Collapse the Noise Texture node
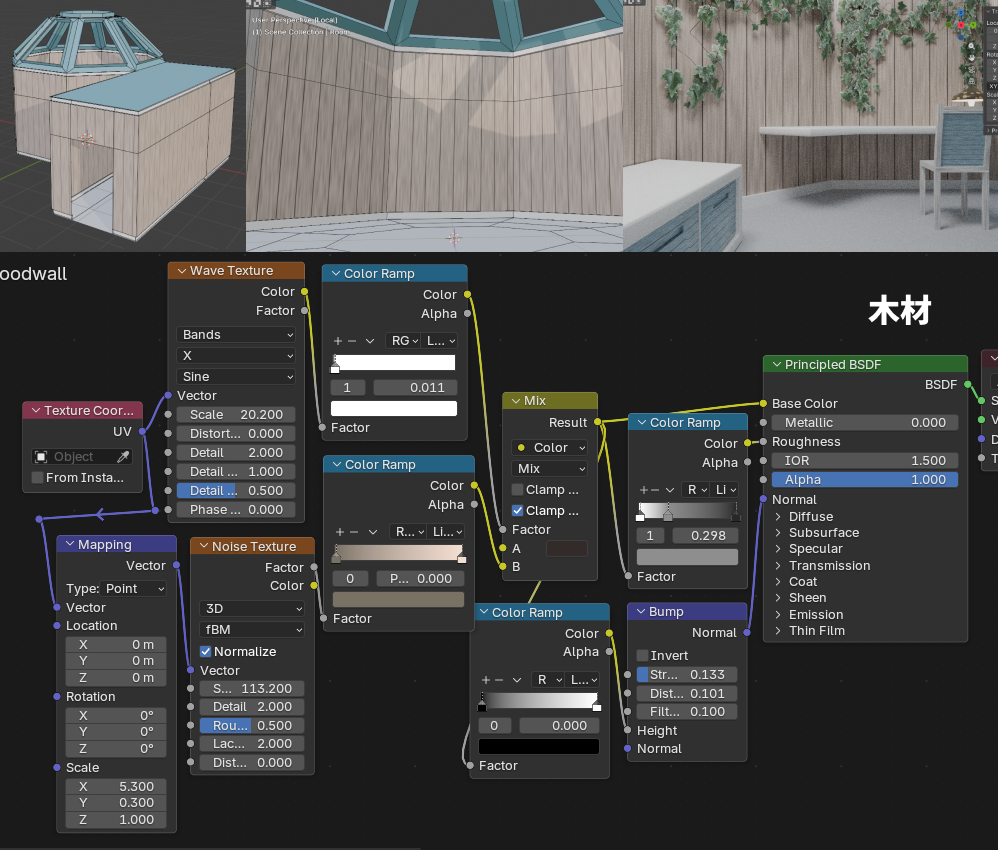 click(x=202, y=547)
